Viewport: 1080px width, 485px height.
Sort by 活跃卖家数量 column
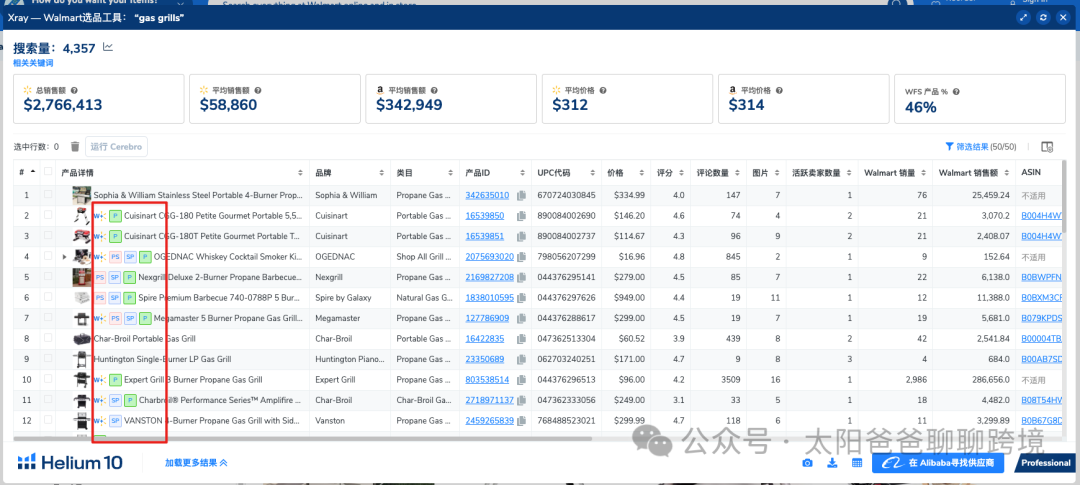pyautogui.click(x=849, y=172)
